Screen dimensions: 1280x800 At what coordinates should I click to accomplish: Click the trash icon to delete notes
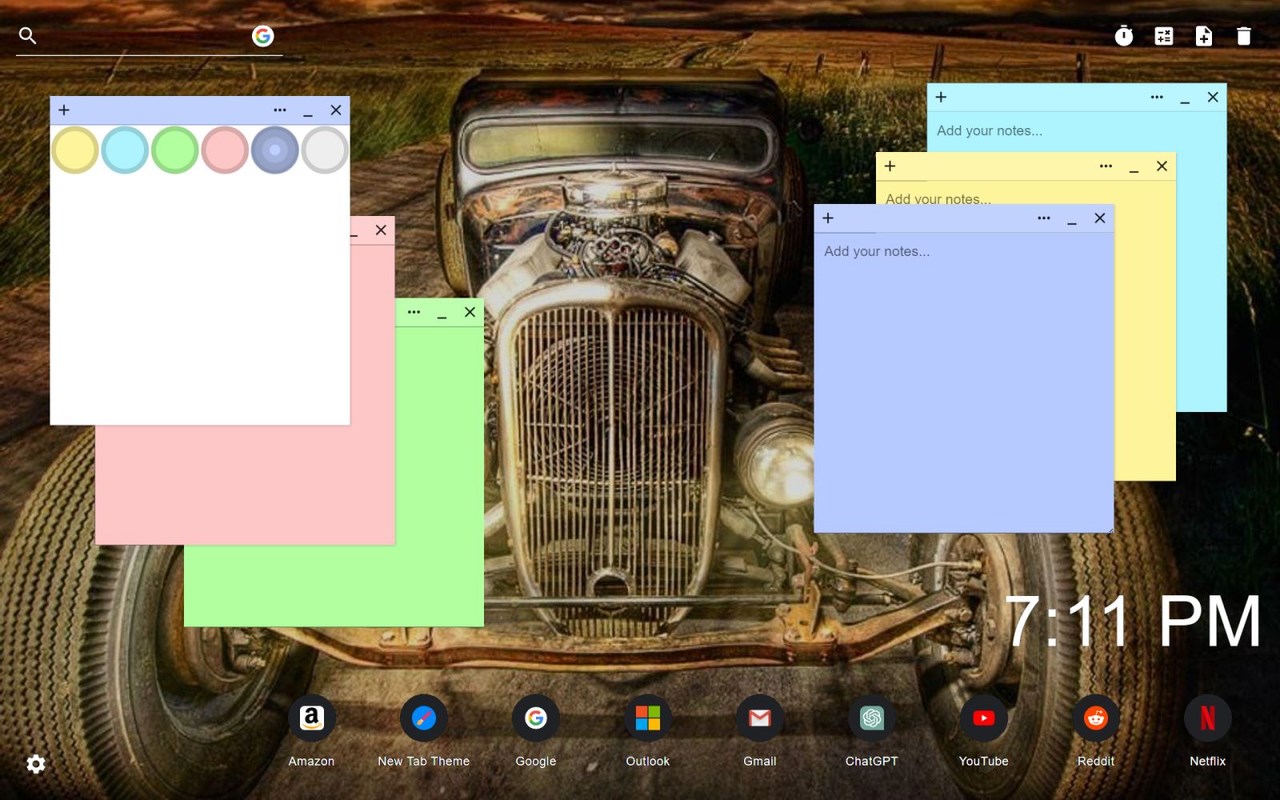tap(1244, 36)
